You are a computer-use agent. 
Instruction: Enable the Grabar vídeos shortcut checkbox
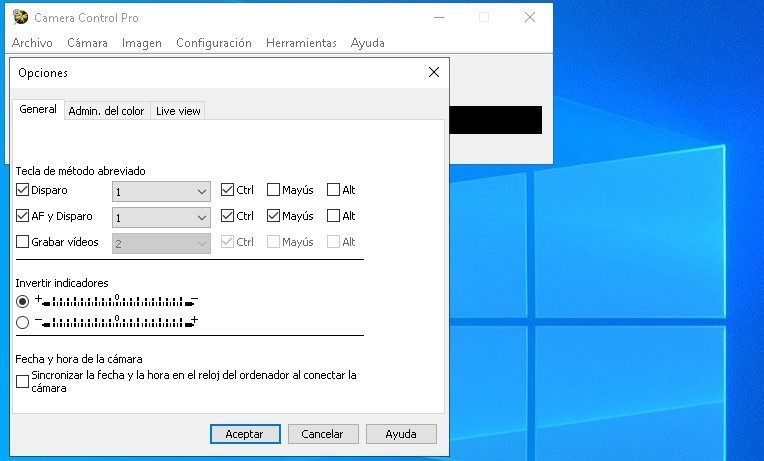coord(22,241)
